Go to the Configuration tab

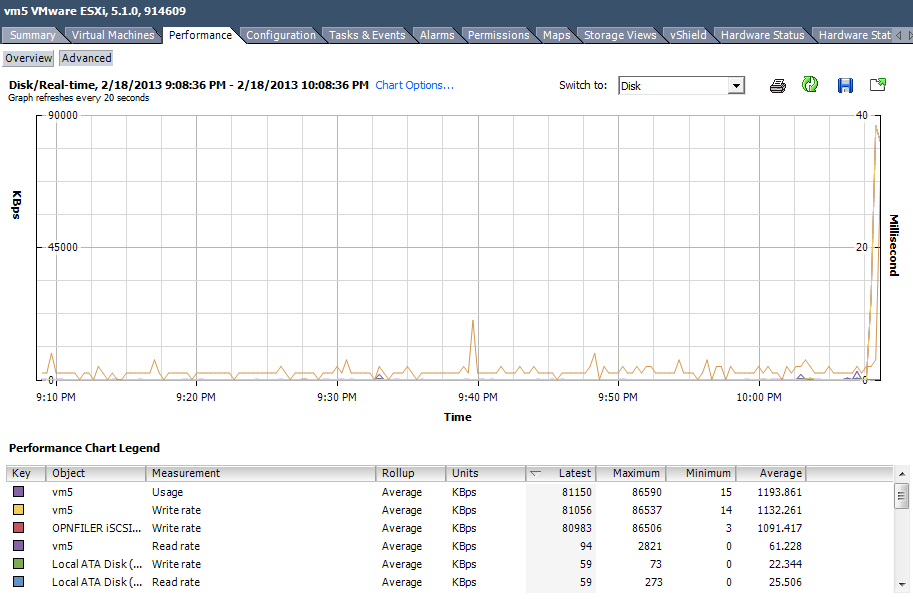tap(281, 34)
